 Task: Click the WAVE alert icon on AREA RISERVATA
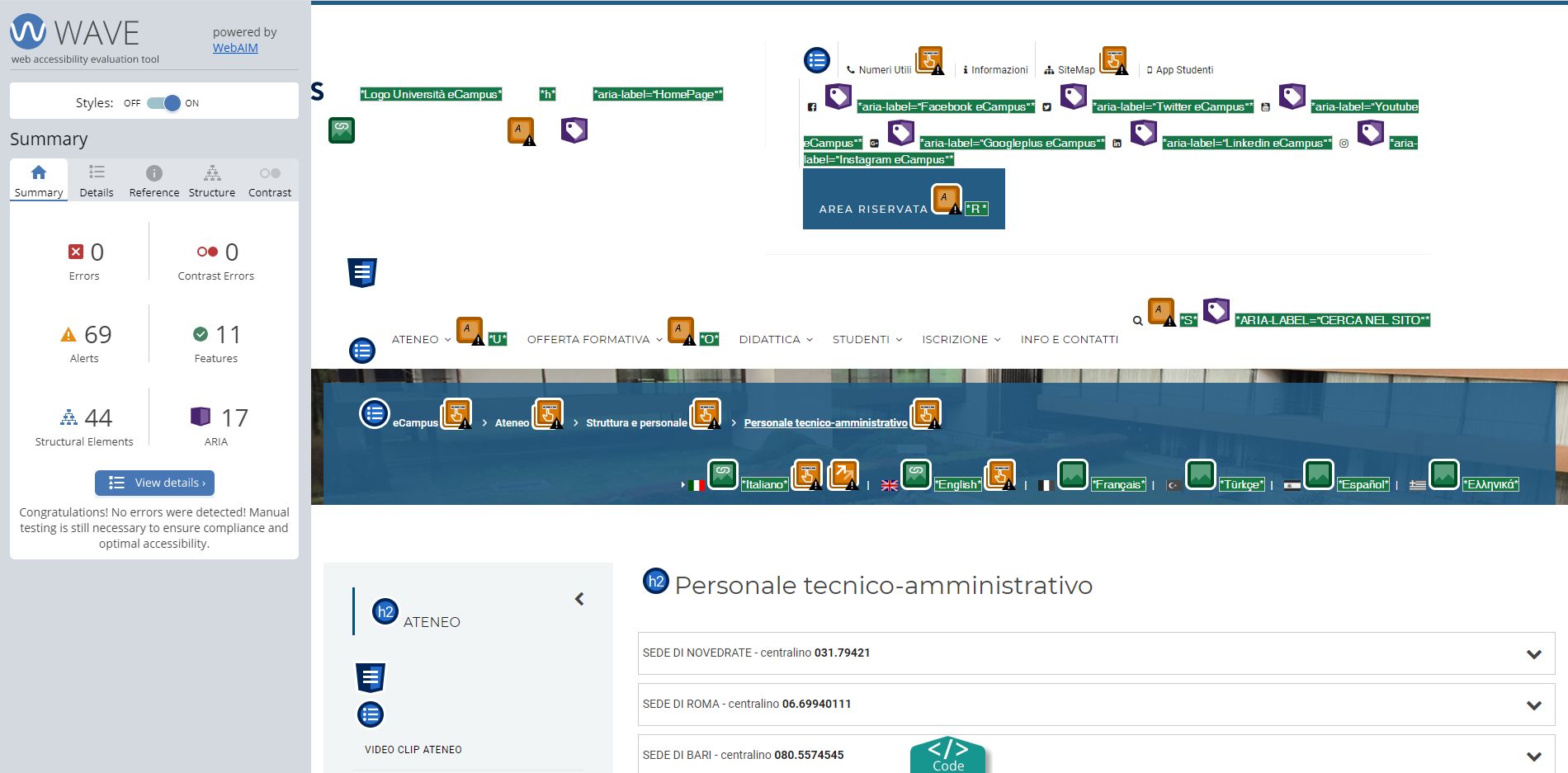click(x=947, y=200)
